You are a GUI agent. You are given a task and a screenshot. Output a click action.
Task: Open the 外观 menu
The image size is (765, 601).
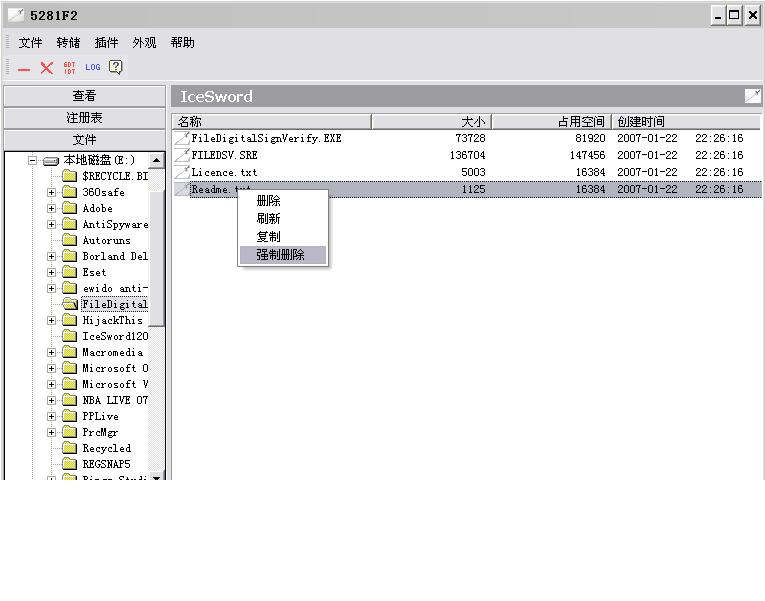(144, 43)
